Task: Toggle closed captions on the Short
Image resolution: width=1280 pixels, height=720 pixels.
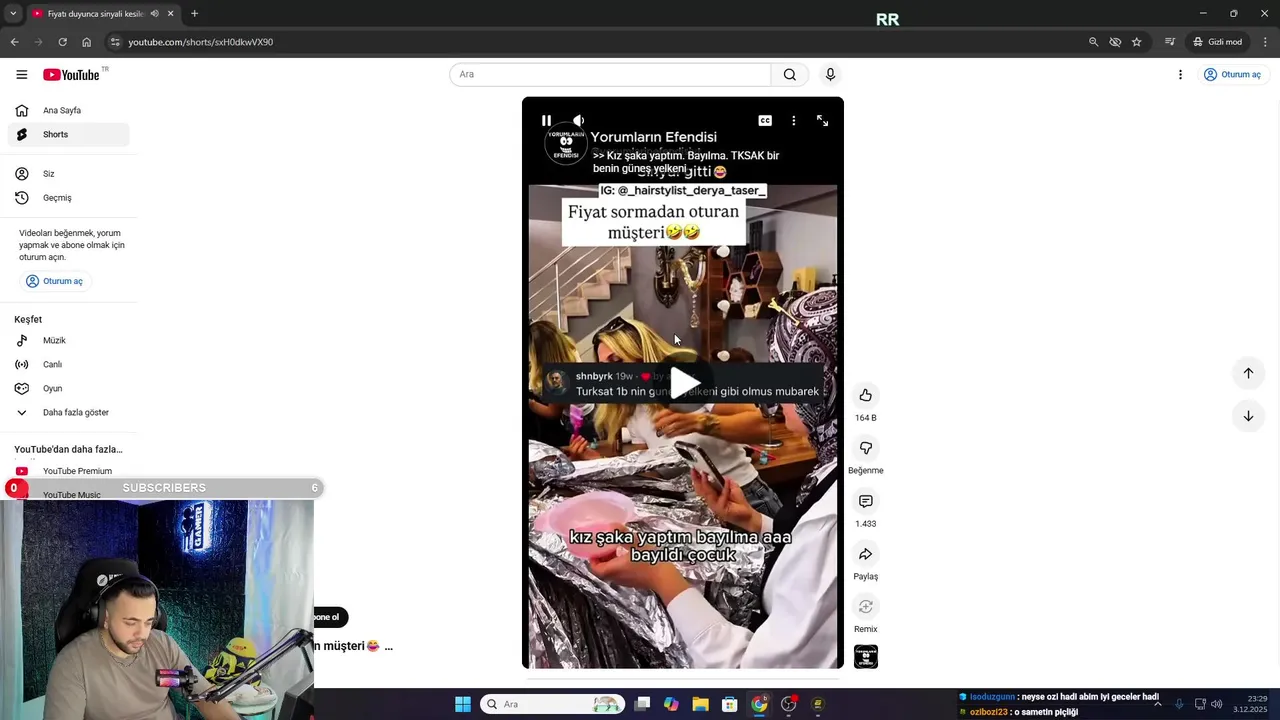Action: (765, 121)
